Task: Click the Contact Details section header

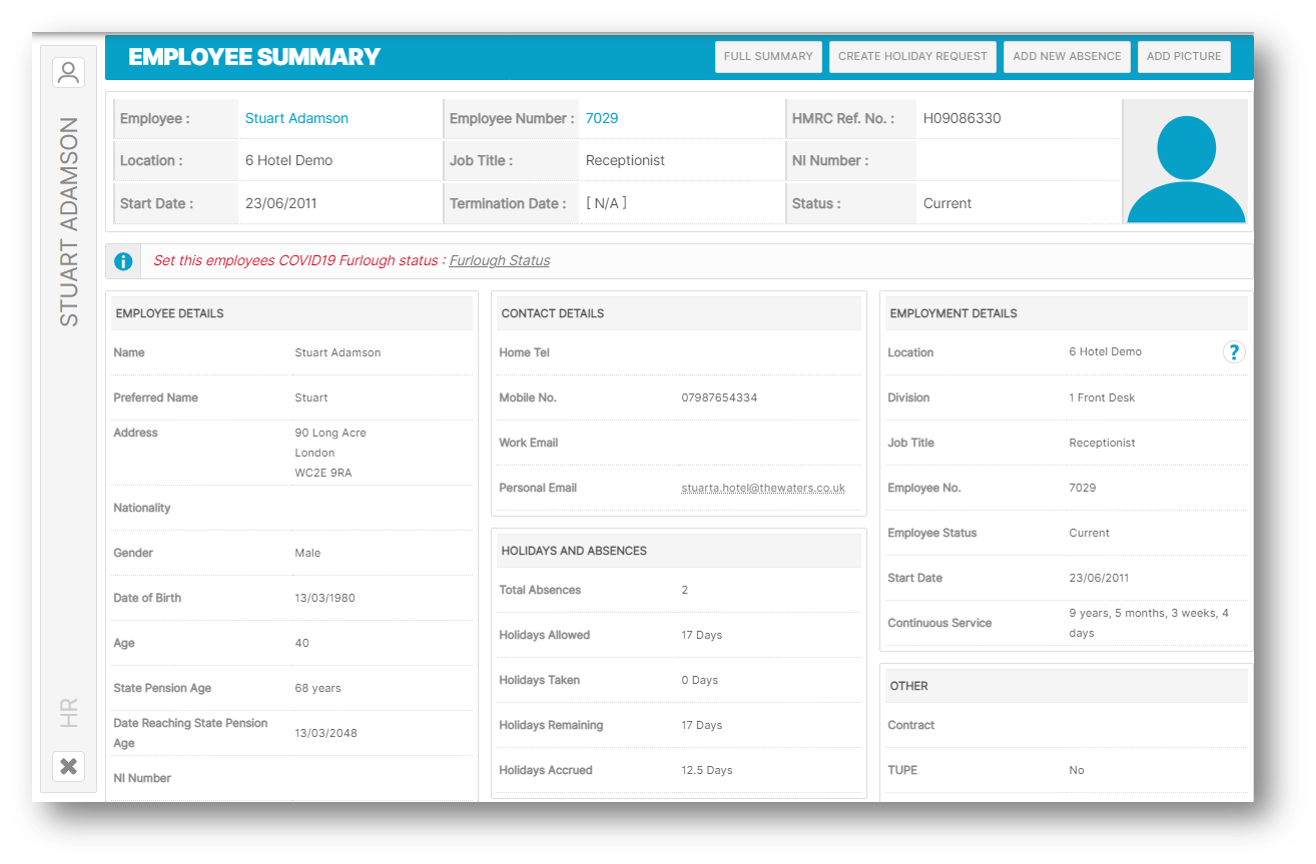Action: 552,313
